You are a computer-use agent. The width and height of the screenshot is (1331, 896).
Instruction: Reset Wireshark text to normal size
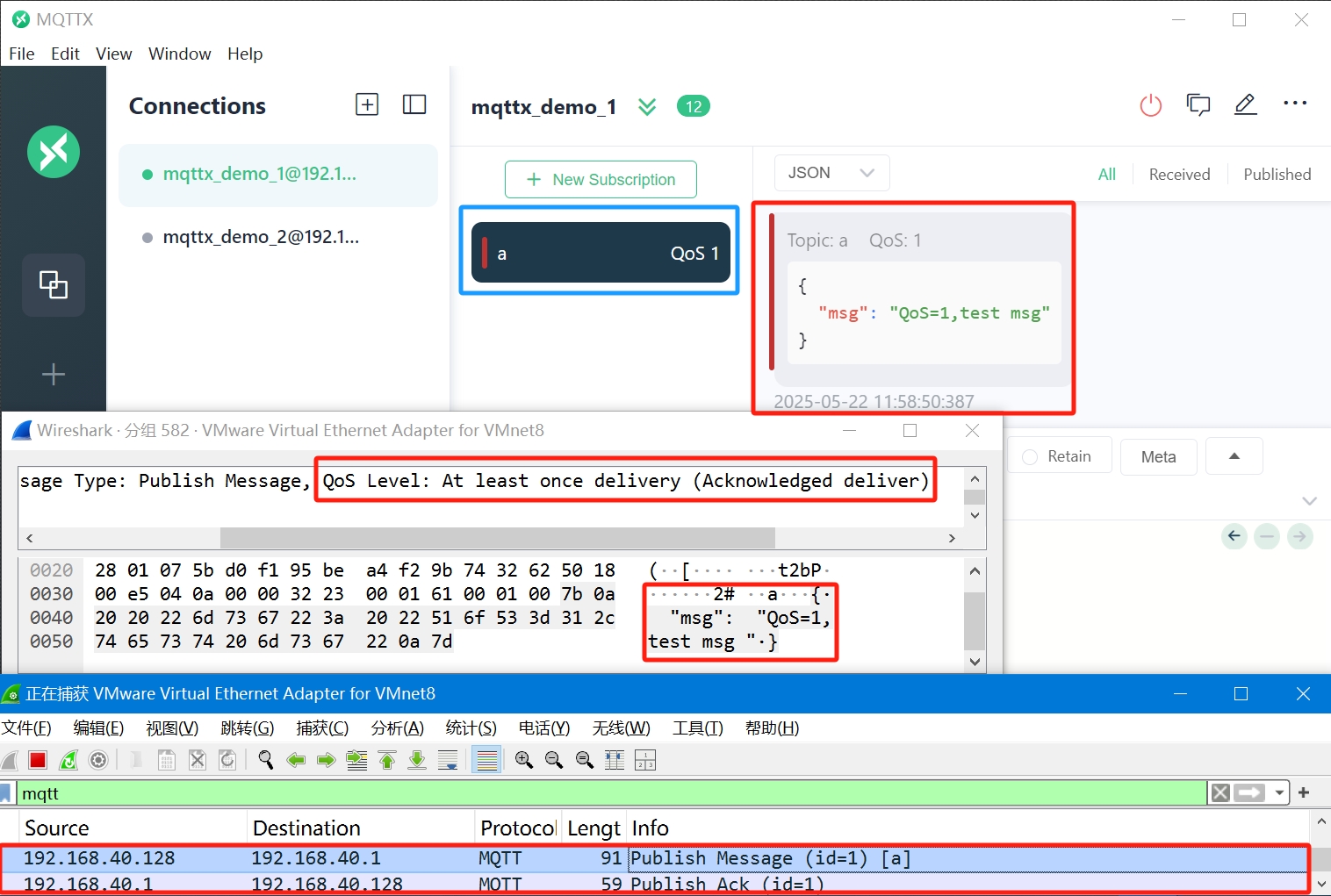click(x=585, y=760)
